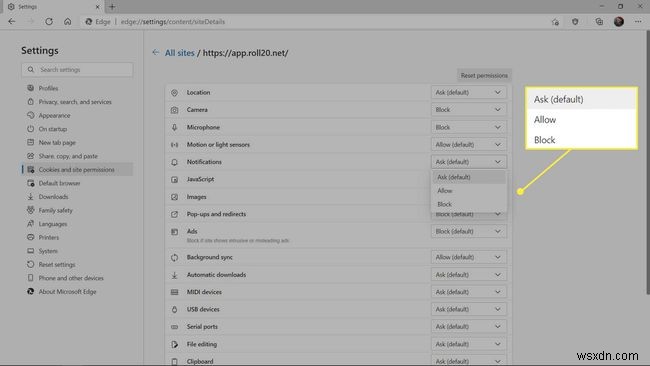Click the address bar URL
This screenshot has height=366, width=650.
point(173,22)
